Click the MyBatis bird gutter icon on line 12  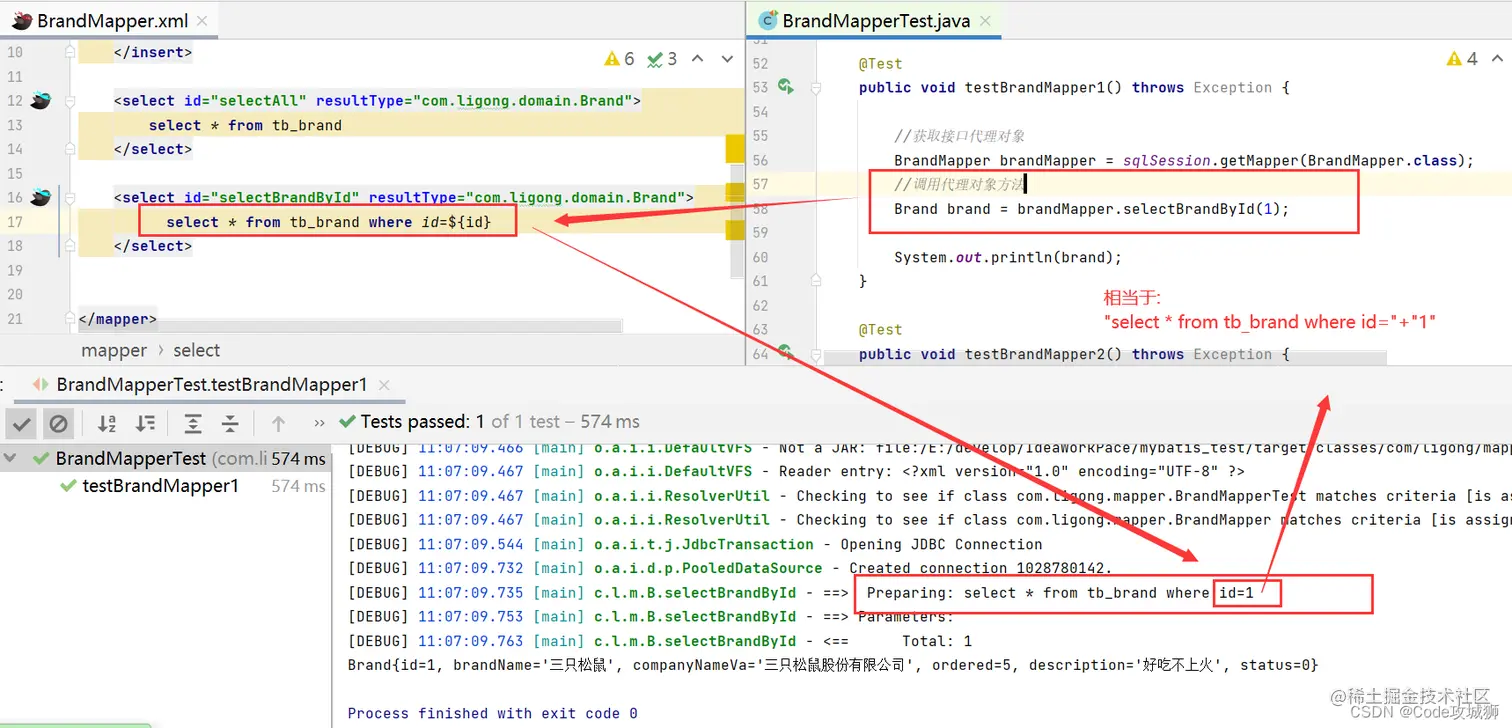pyautogui.click(x=40, y=100)
